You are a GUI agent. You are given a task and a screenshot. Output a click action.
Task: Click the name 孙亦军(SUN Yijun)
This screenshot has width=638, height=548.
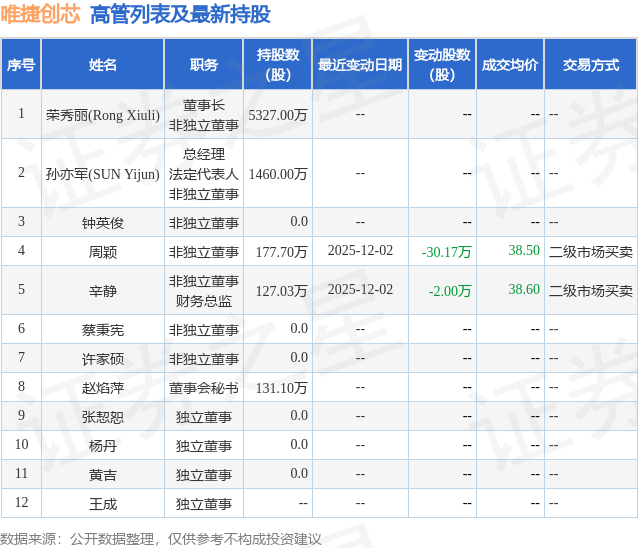(x=103, y=174)
